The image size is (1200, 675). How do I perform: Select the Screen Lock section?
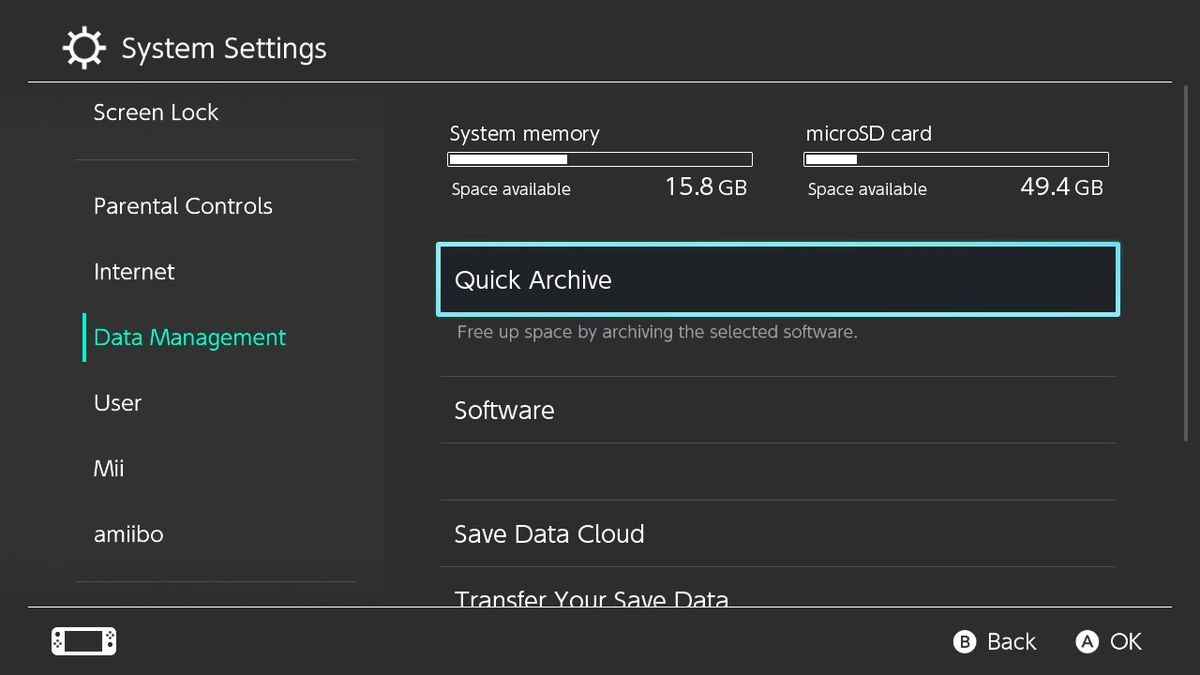click(156, 112)
